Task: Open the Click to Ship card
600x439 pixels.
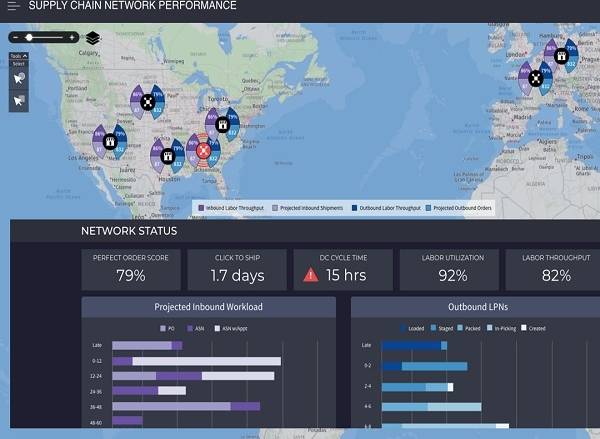Action: click(x=236, y=268)
